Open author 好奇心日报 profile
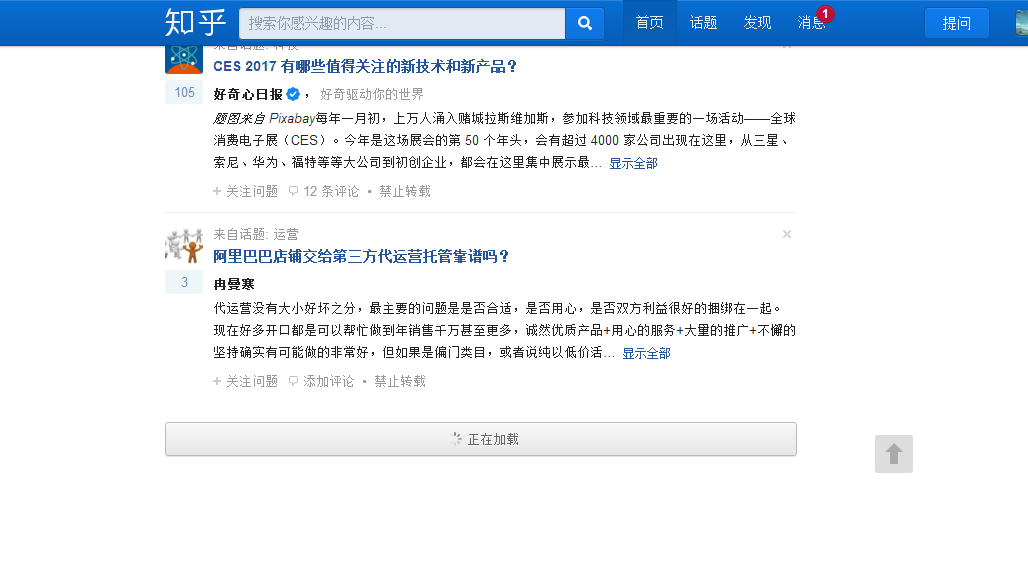 (x=248, y=94)
